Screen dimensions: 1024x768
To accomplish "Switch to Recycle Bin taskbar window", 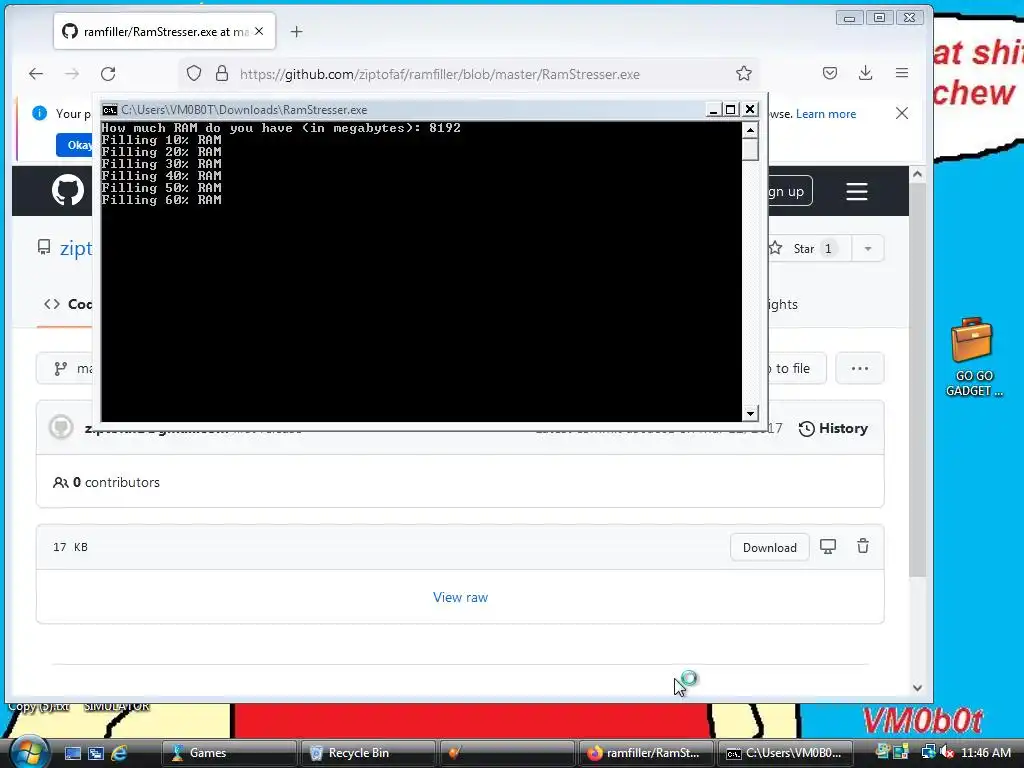I will point(368,753).
